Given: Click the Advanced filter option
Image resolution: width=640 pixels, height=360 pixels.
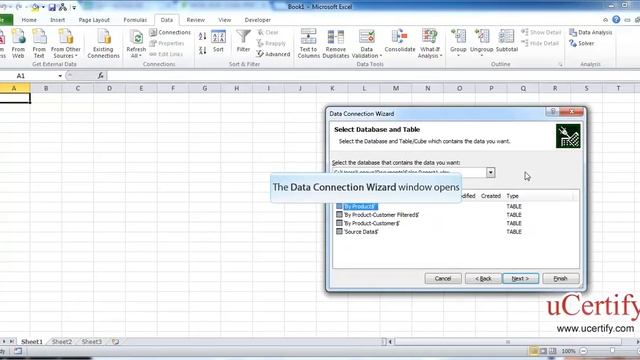Looking at the screenshot, I should [273, 54].
